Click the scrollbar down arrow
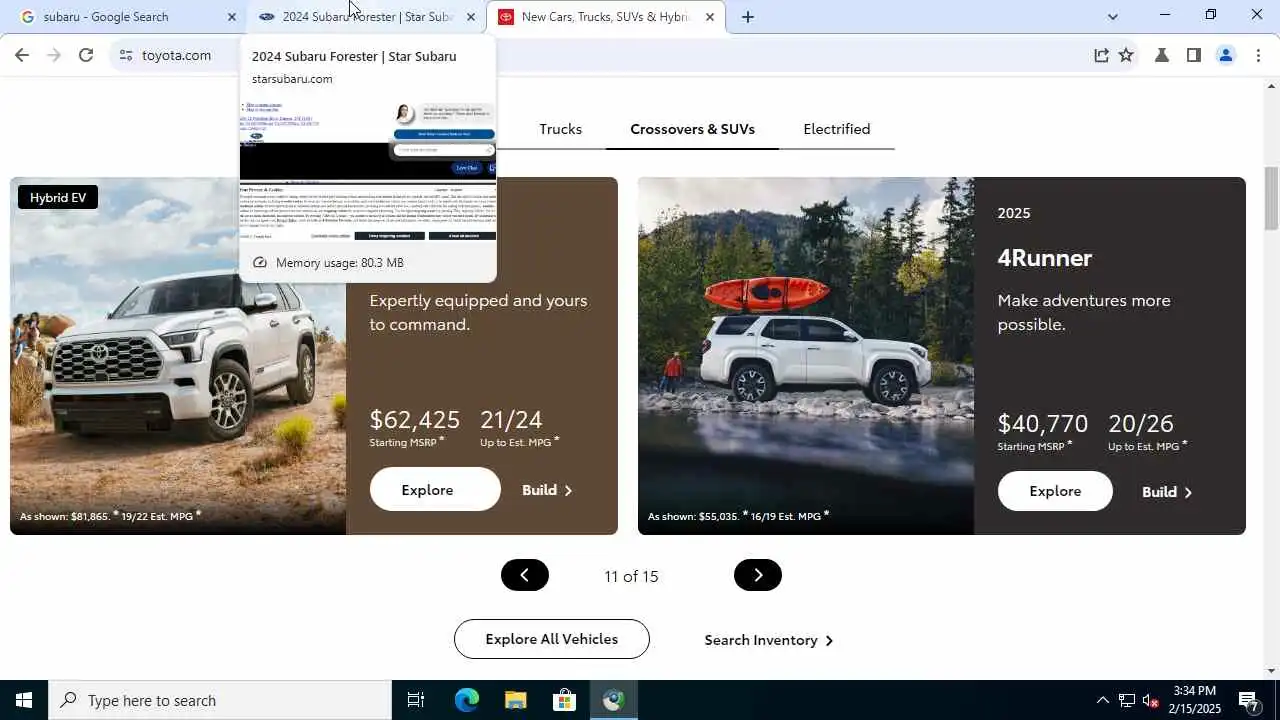Viewport: 1280px width, 720px height. tap(1271, 671)
